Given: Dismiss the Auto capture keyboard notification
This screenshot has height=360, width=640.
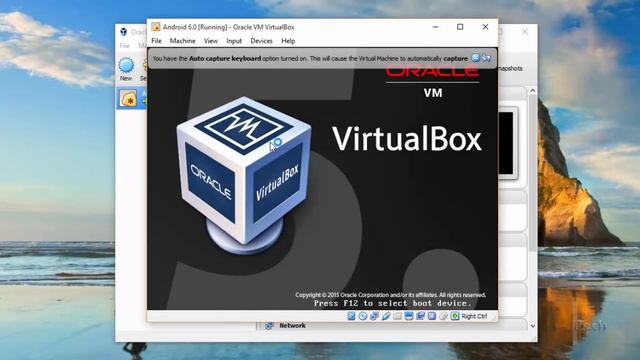Looking at the screenshot, I should point(476,58).
